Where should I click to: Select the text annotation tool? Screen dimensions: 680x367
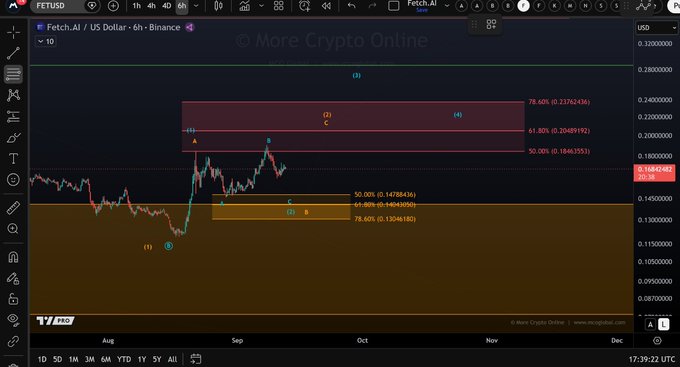pos(13,158)
